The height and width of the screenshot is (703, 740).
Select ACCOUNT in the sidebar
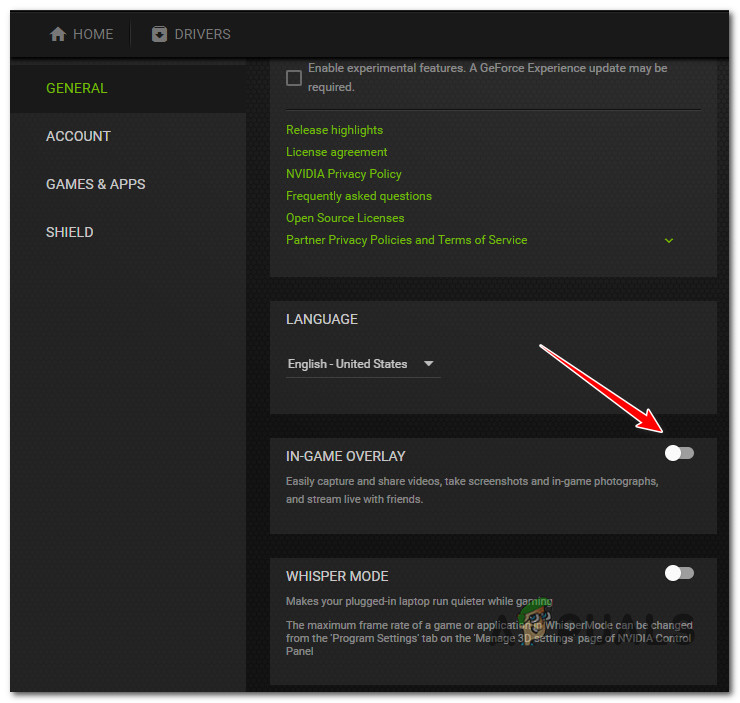78,136
